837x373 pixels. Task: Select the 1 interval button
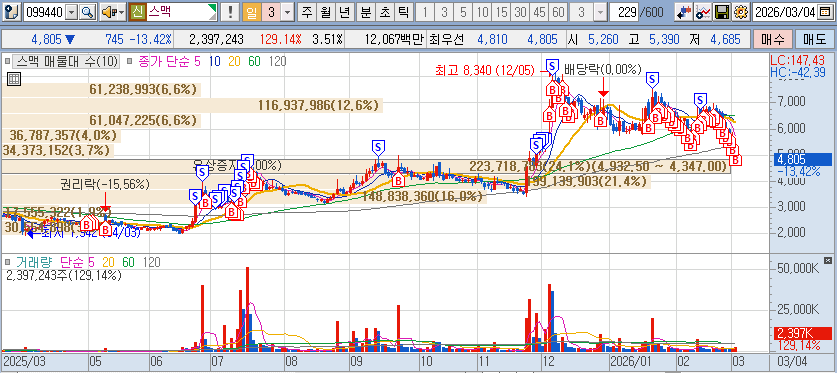coord(425,12)
